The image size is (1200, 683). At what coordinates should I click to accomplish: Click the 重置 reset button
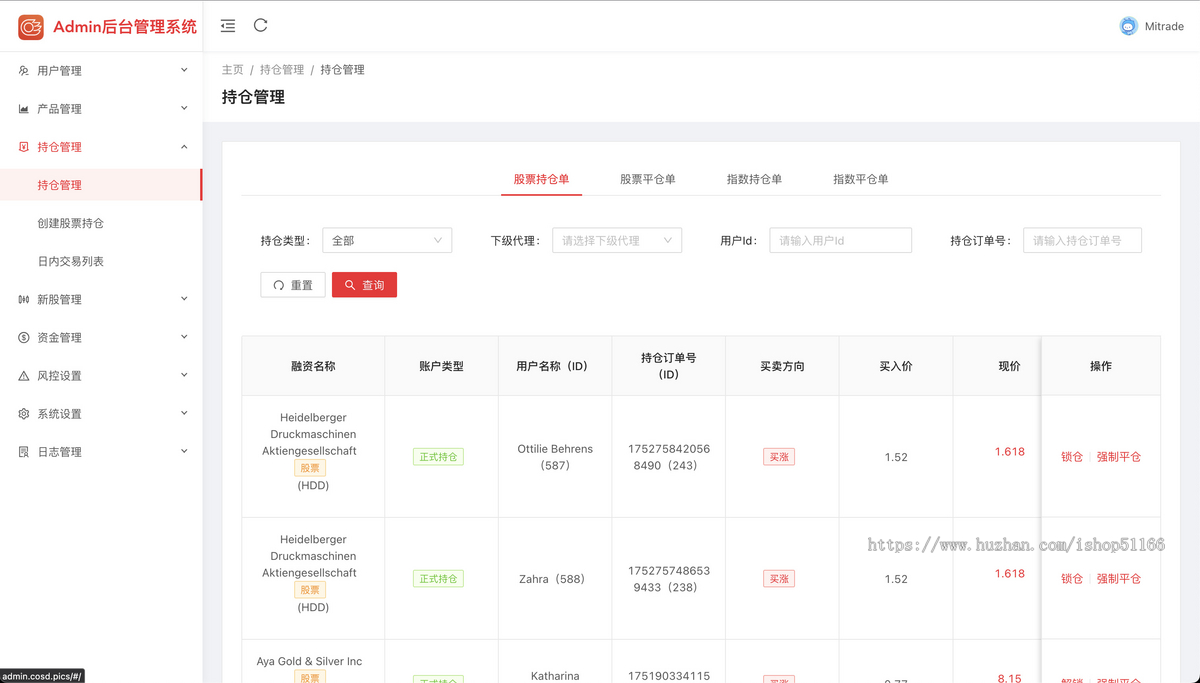coord(293,285)
